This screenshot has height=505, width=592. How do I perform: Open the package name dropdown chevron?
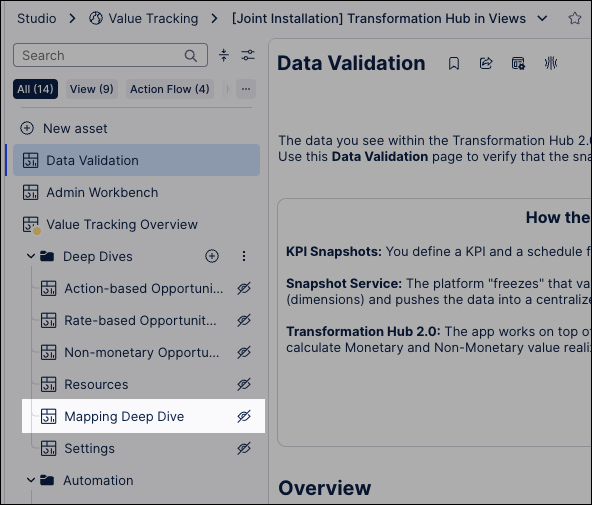pos(542,18)
